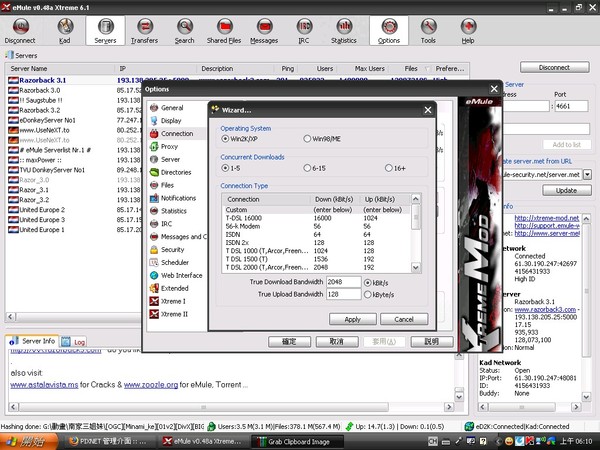Select Files in the Options list

tap(167, 185)
